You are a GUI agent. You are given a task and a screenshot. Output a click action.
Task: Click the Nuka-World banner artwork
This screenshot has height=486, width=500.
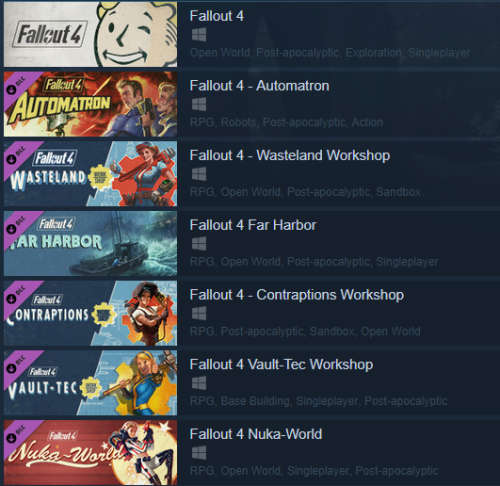pyautogui.click(x=90, y=452)
